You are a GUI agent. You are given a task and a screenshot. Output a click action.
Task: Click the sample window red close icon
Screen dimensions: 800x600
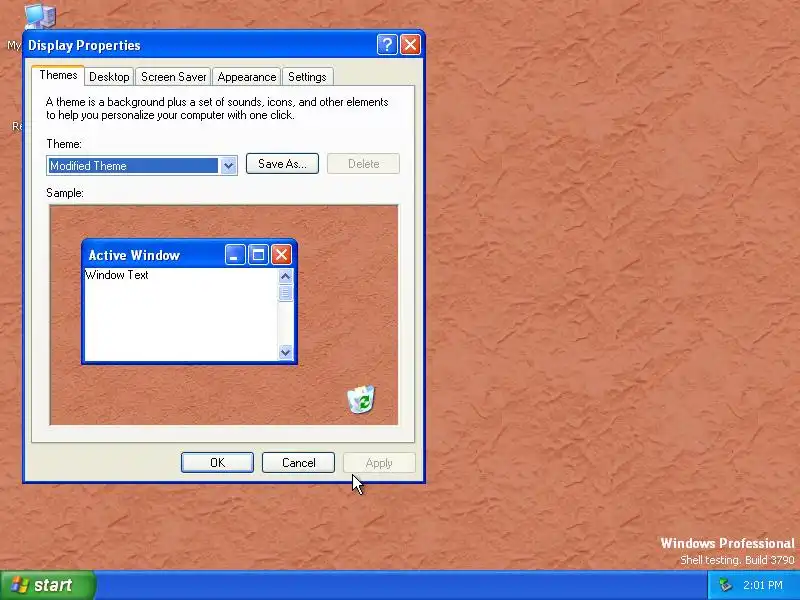click(281, 255)
